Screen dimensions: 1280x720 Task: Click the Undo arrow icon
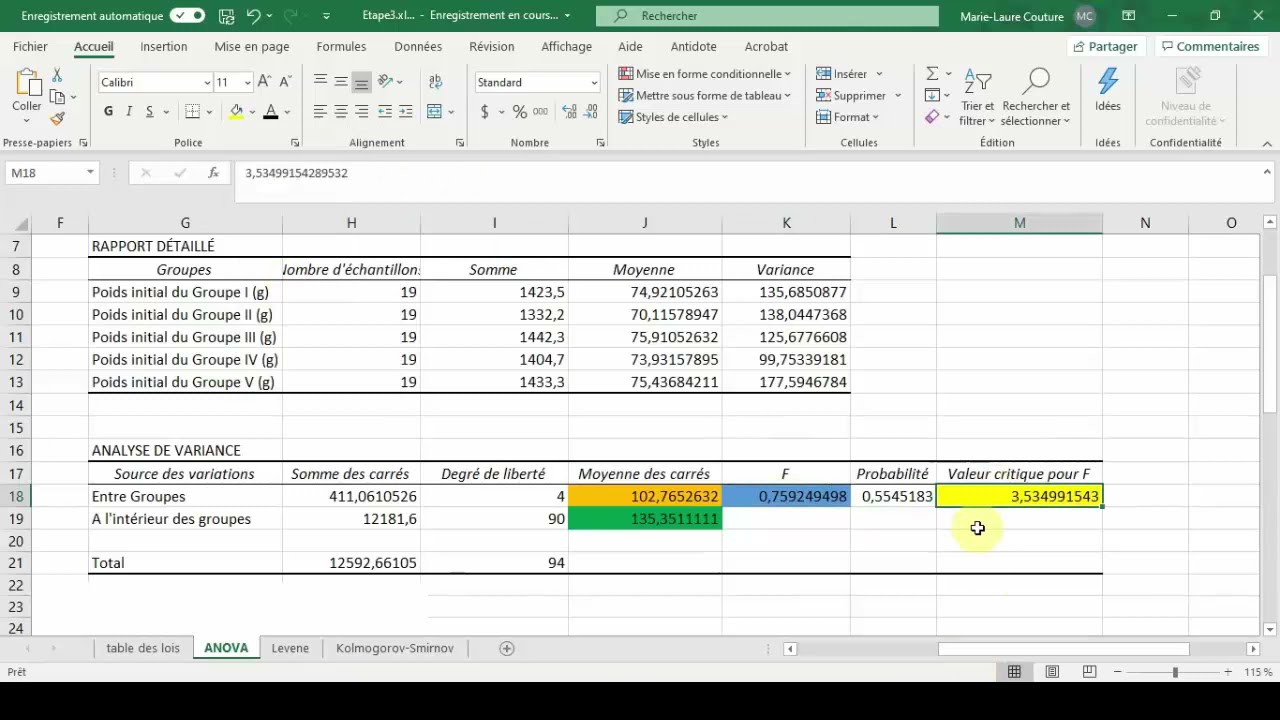click(x=254, y=16)
